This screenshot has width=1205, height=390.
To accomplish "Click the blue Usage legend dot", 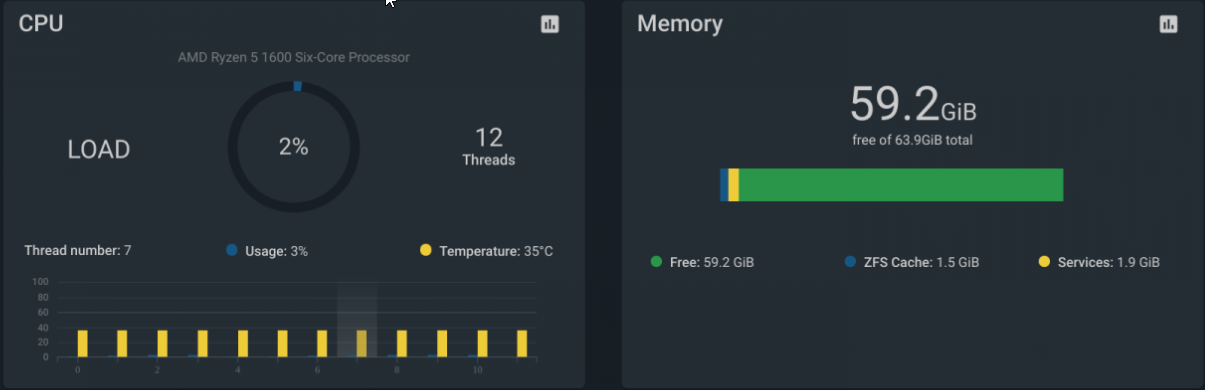I will click(x=232, y=250).
